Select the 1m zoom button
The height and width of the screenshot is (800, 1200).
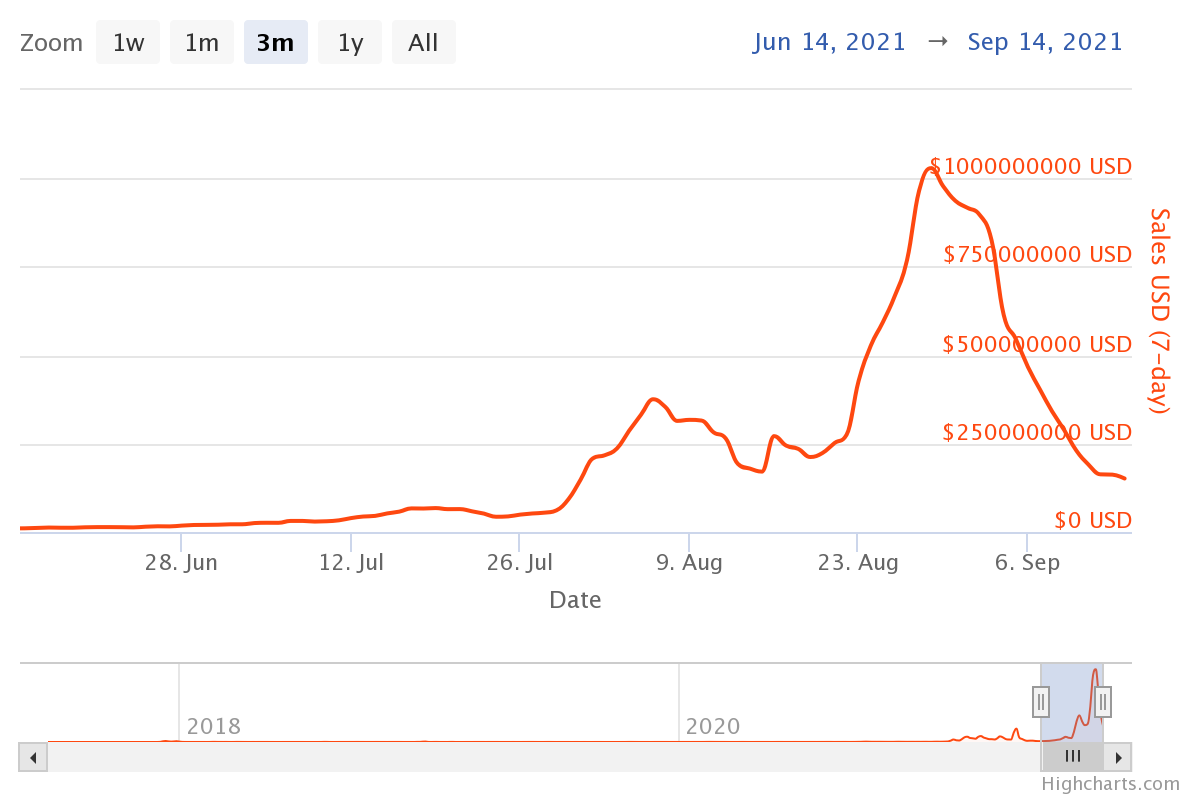pyautogui.click(x=202, y=43)
